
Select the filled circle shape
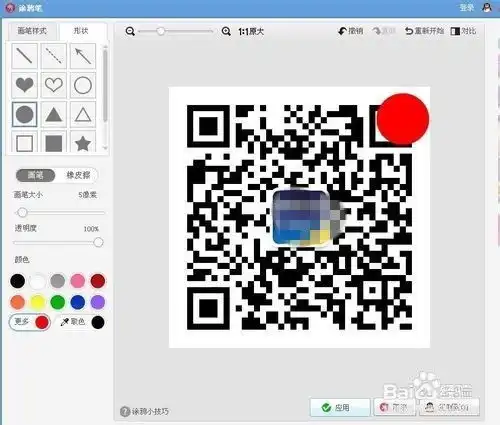(x=24, y=114)
